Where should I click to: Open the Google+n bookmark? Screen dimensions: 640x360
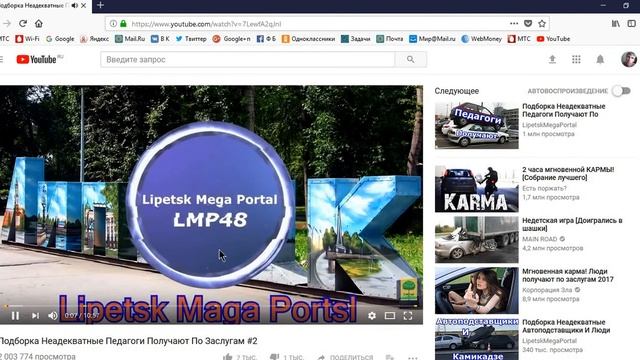point(231,39)
